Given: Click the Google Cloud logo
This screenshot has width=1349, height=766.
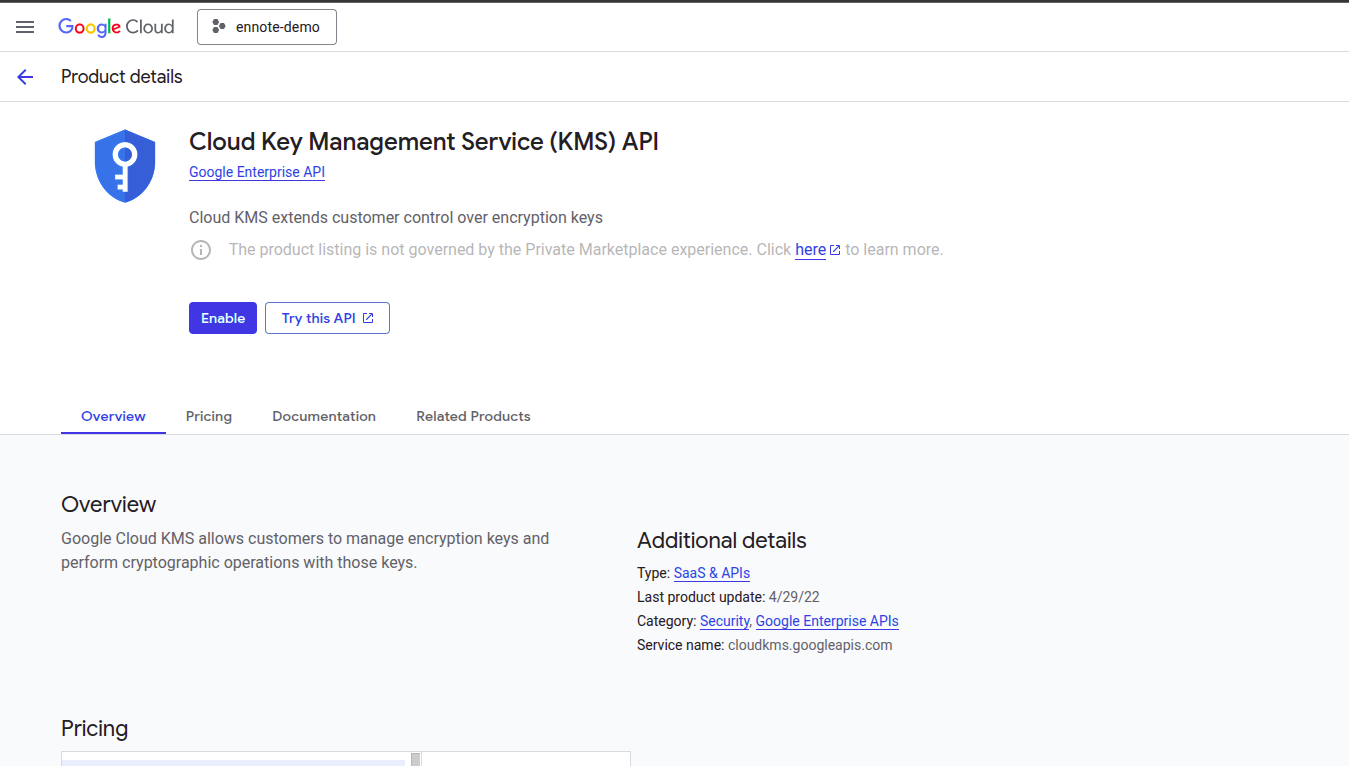Looking at the screenshot, I should click(x=116, y=27).
